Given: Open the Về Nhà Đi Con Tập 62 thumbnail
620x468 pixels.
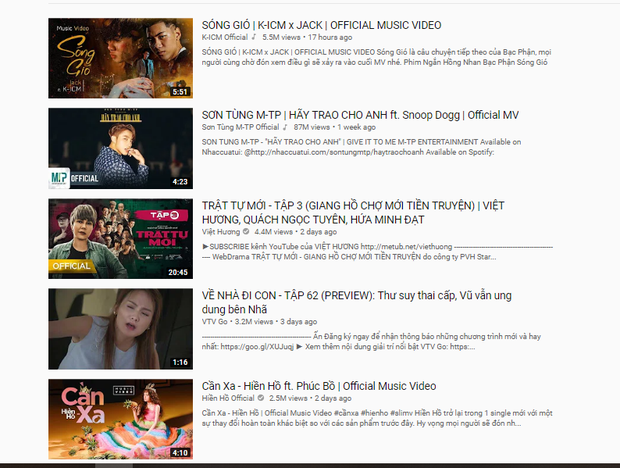Looking at the screenshot, I should [121, 329].
